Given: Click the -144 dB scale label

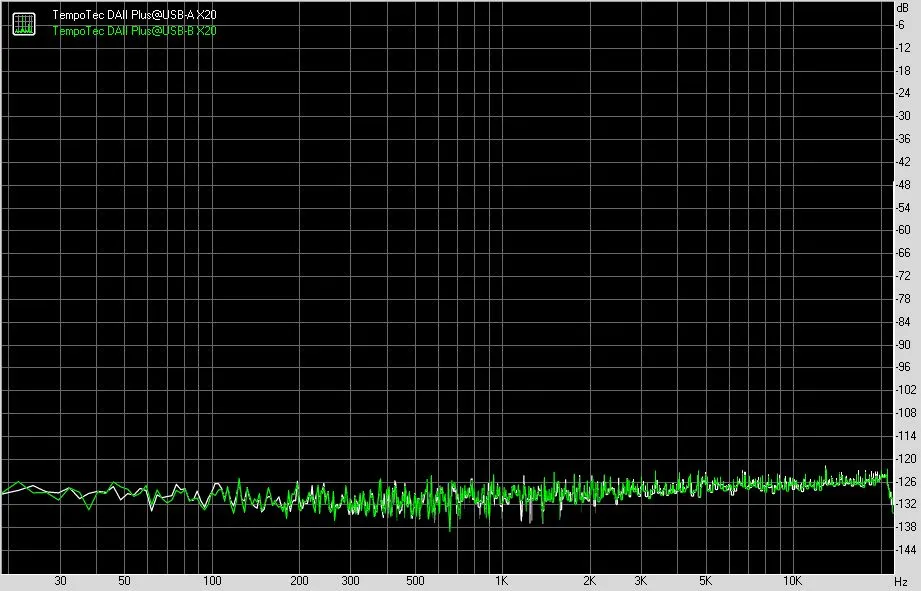Looking at the screenshot, I should pyautogui.click(x=906, y=550).
